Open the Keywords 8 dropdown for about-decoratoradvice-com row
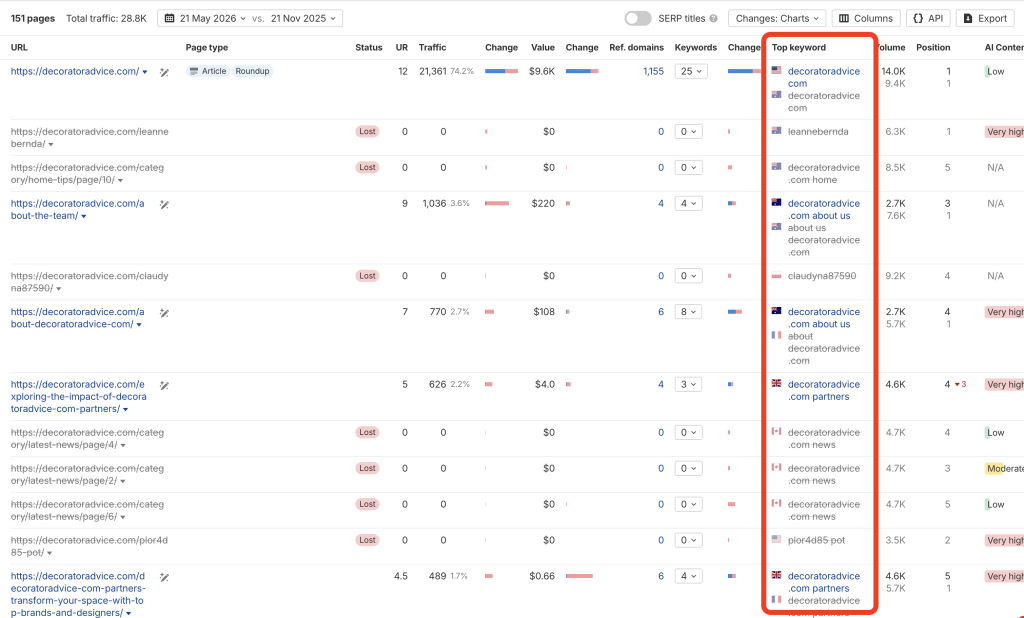This screenshot has height=618, width=1024. coord(688,312)
